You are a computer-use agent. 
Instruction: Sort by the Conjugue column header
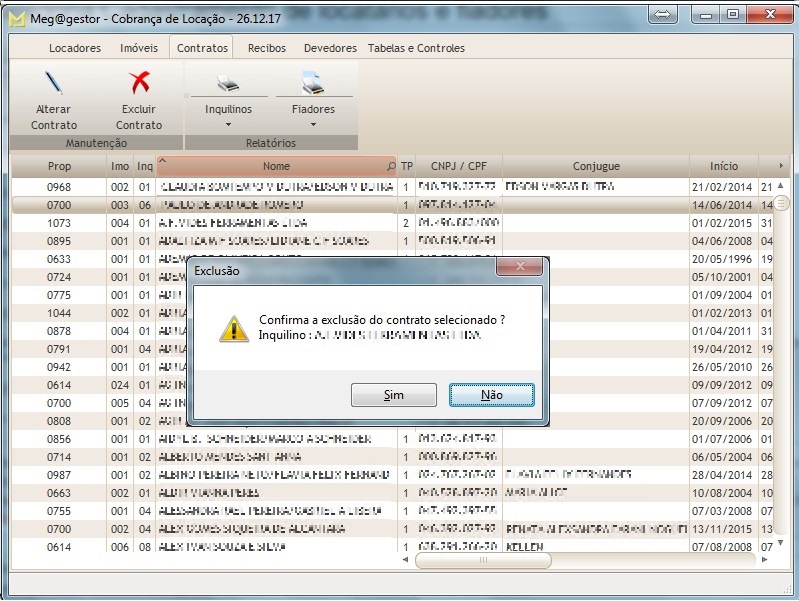[596, 166]
